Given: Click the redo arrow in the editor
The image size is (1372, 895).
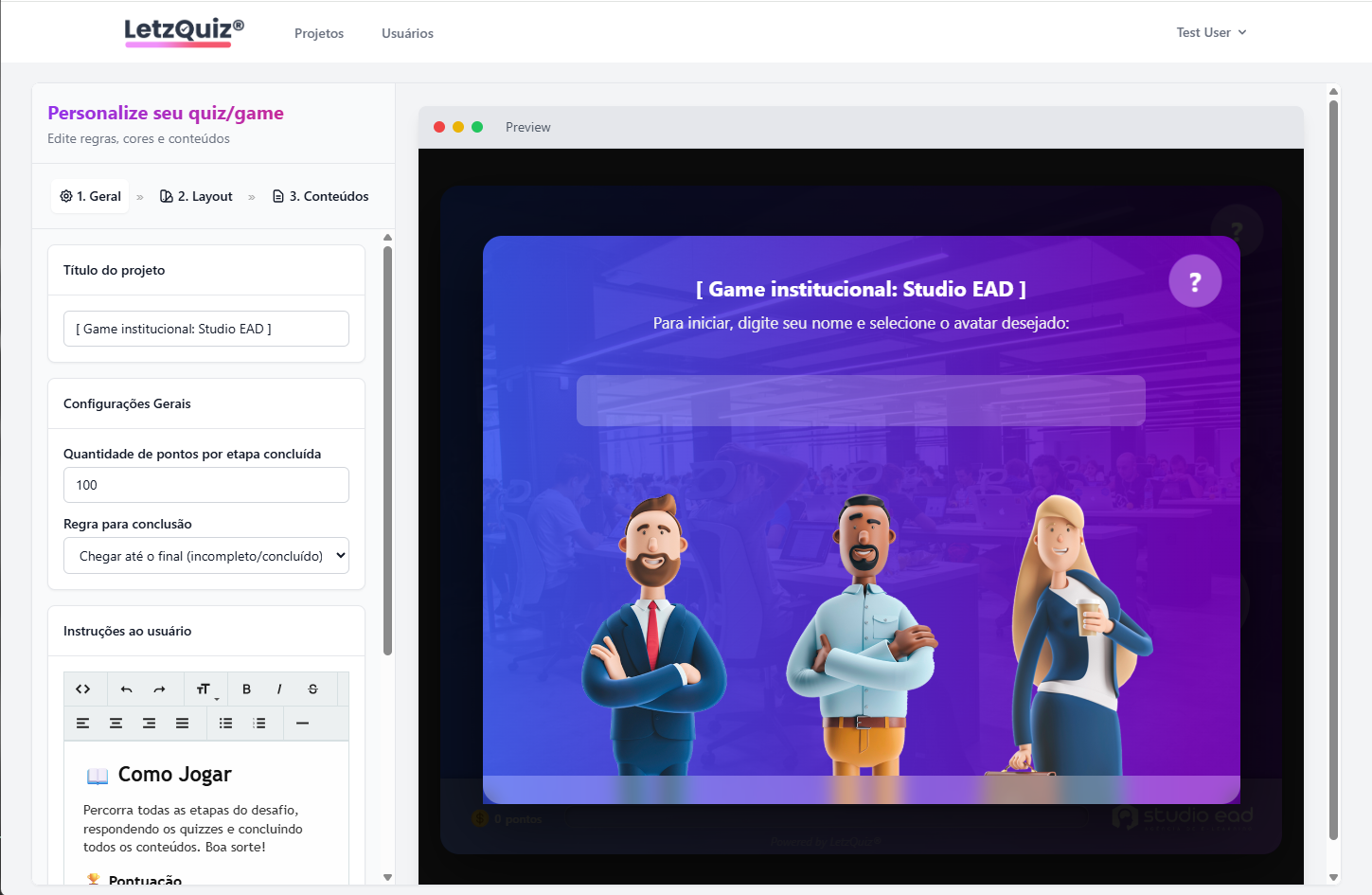Looking at the screenshot, I should click(x=160, y=689).
